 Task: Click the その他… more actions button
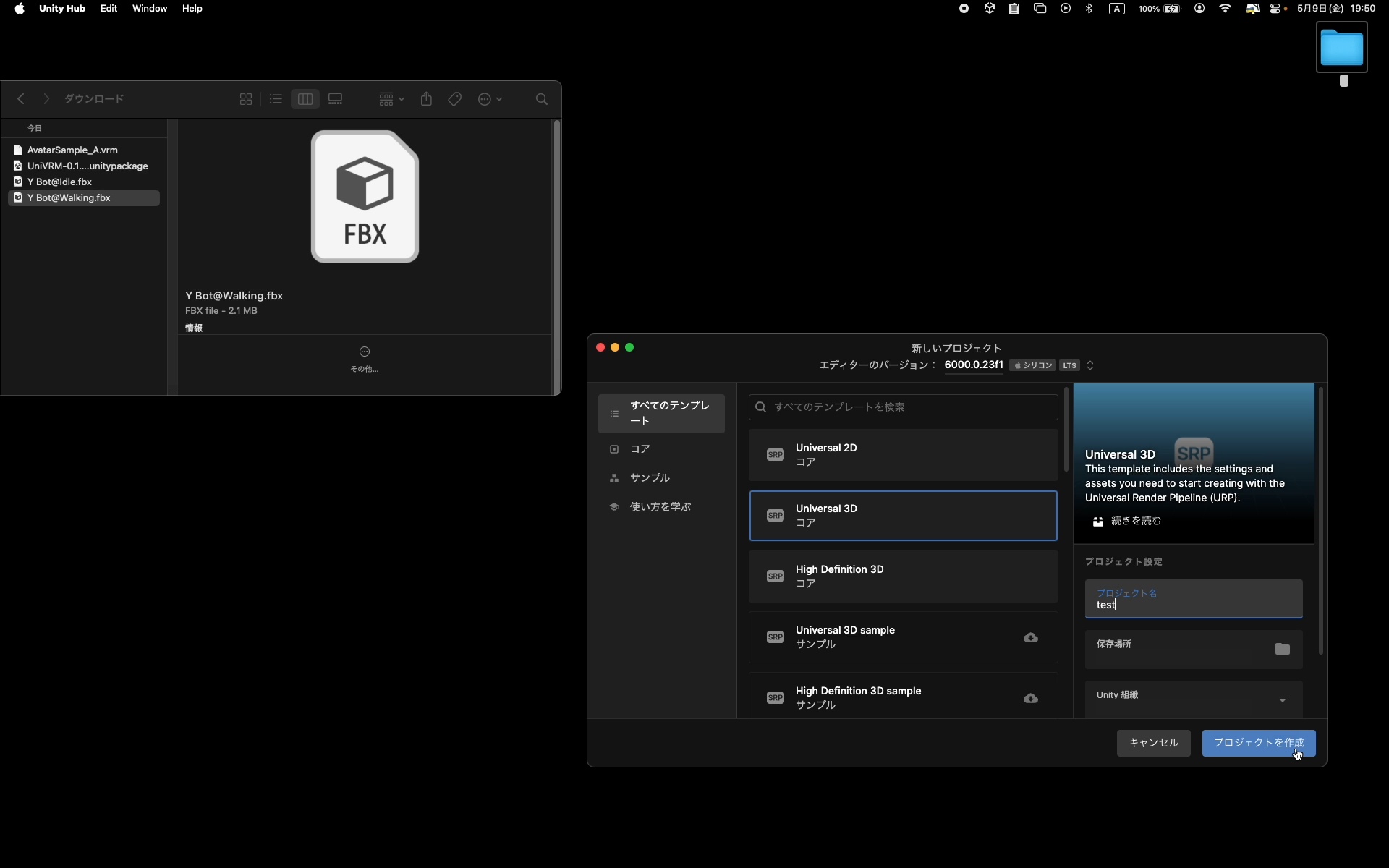point(365,359)
